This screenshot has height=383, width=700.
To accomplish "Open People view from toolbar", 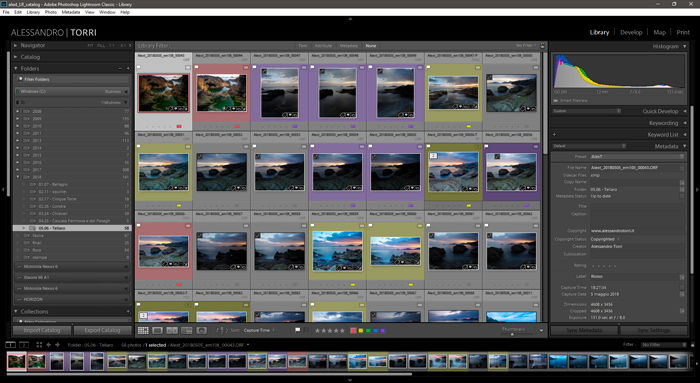I will click(x=201, y=330).
